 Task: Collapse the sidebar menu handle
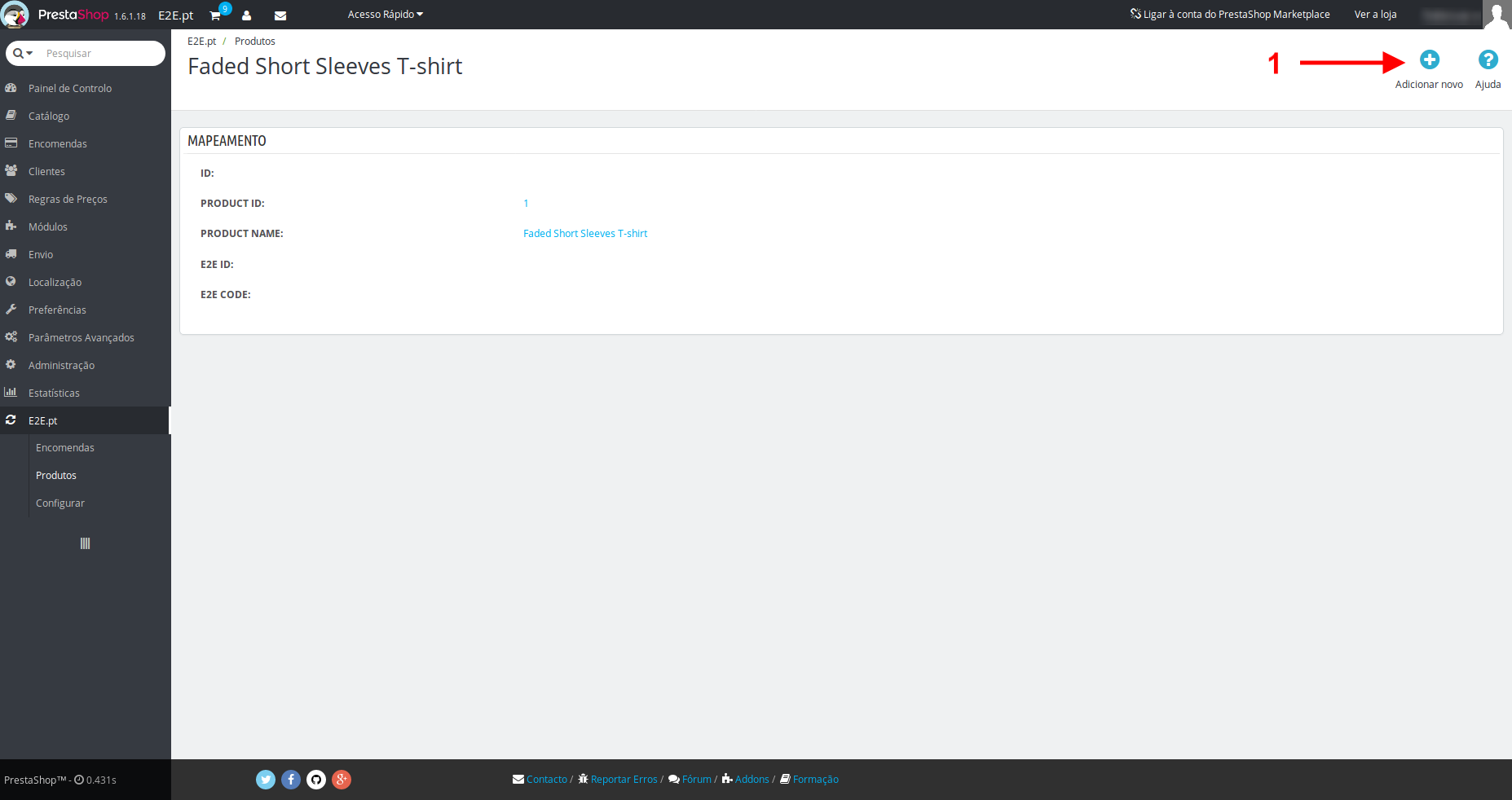click(85, 543)
